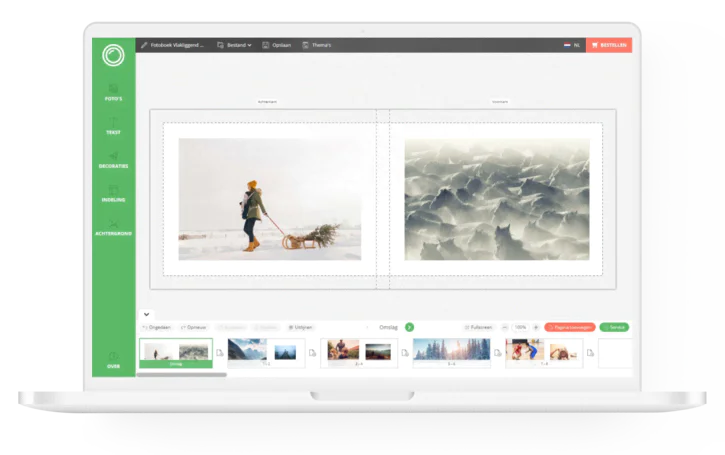
Task: Select the snowy forest page thumbnail
Action: [x=452, y=352]
